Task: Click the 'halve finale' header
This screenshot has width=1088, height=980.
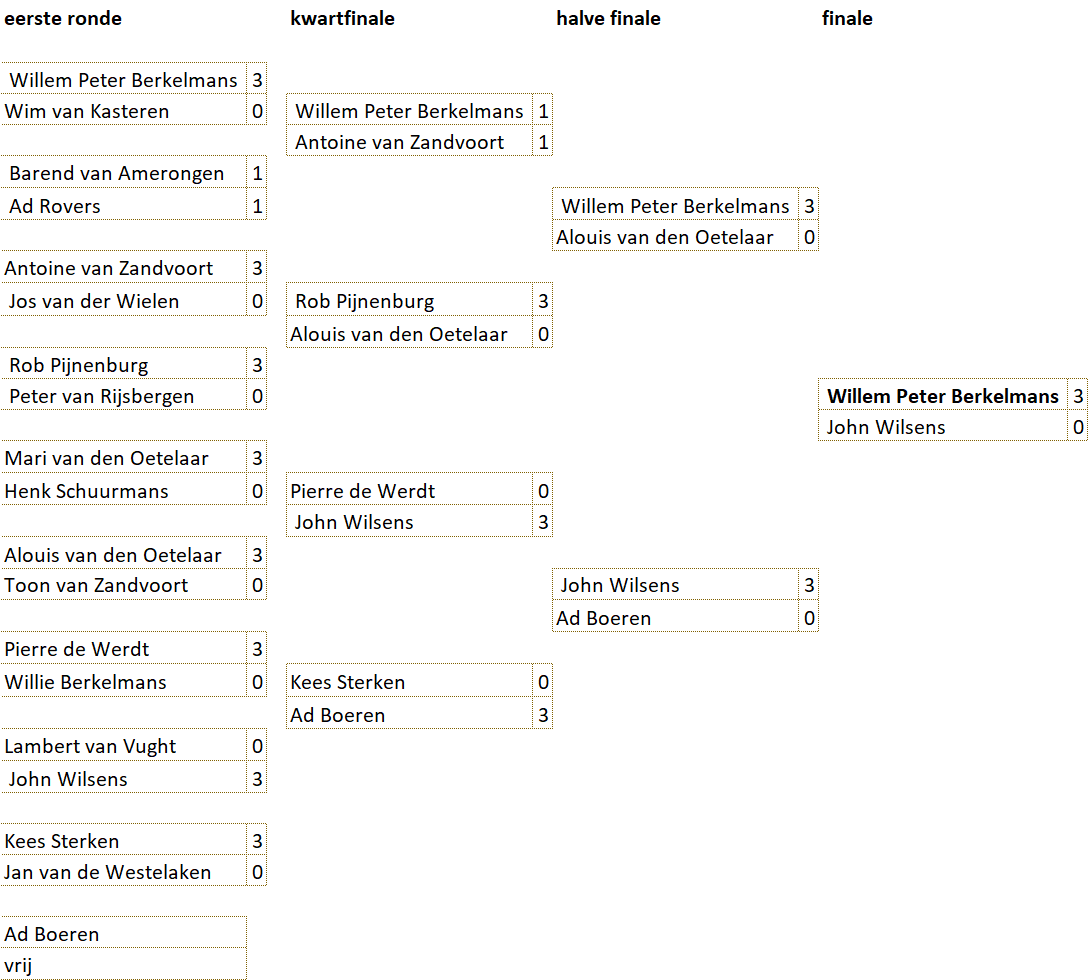Action: (x=608, y=18)
